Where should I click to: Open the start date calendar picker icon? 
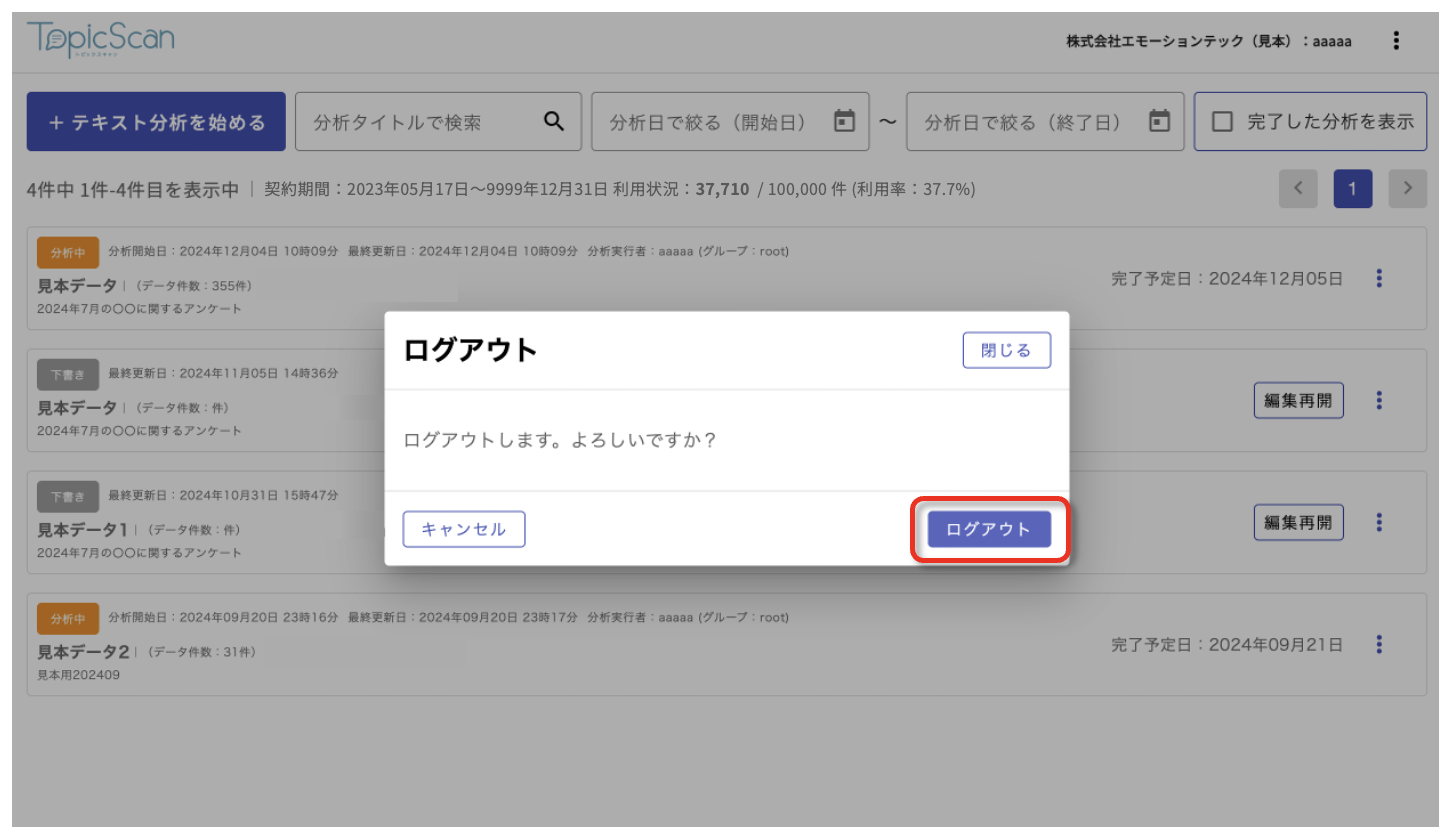point(845,120)
